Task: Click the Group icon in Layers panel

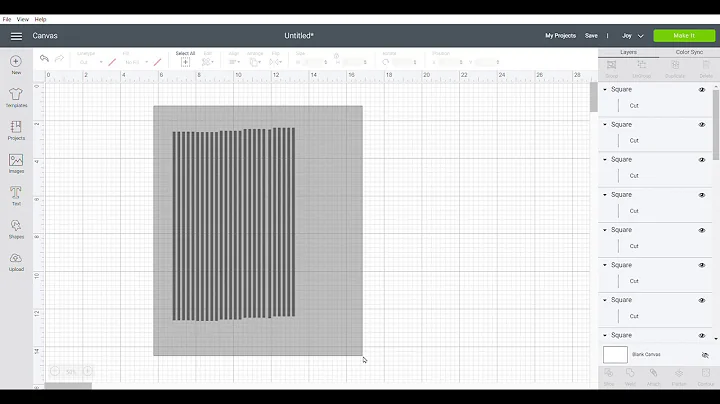Action: point(611,65)
